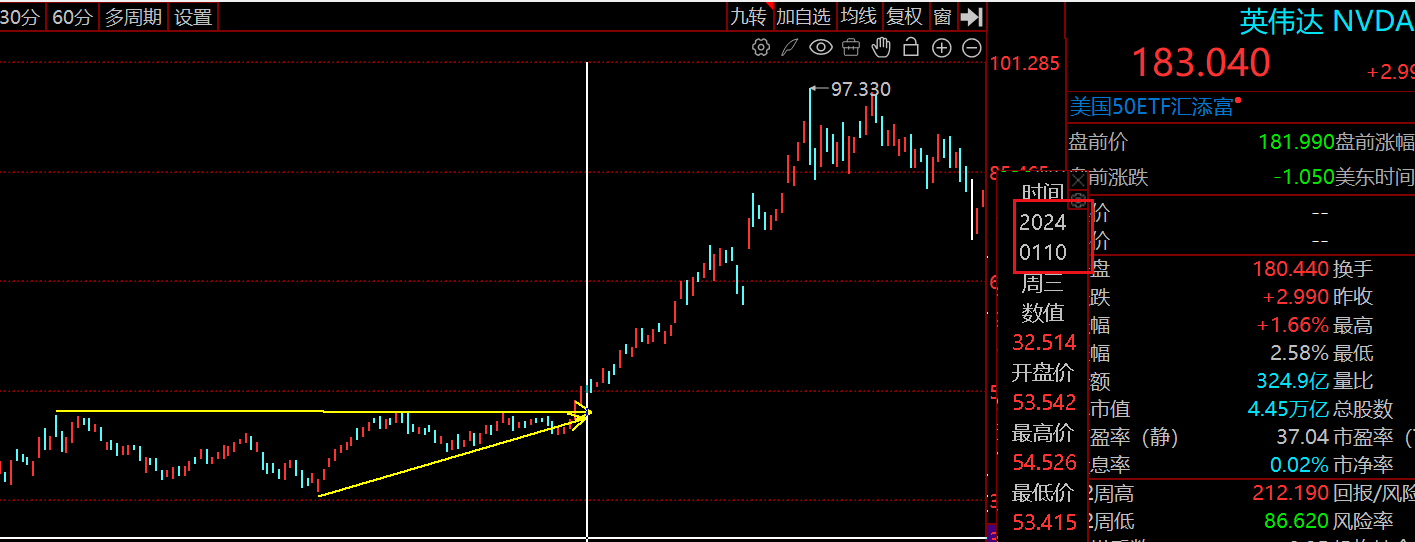The height and width of the screenshot is (542, 1415).
Task: Zoom in with the plus icon
Action: [941, 47]
